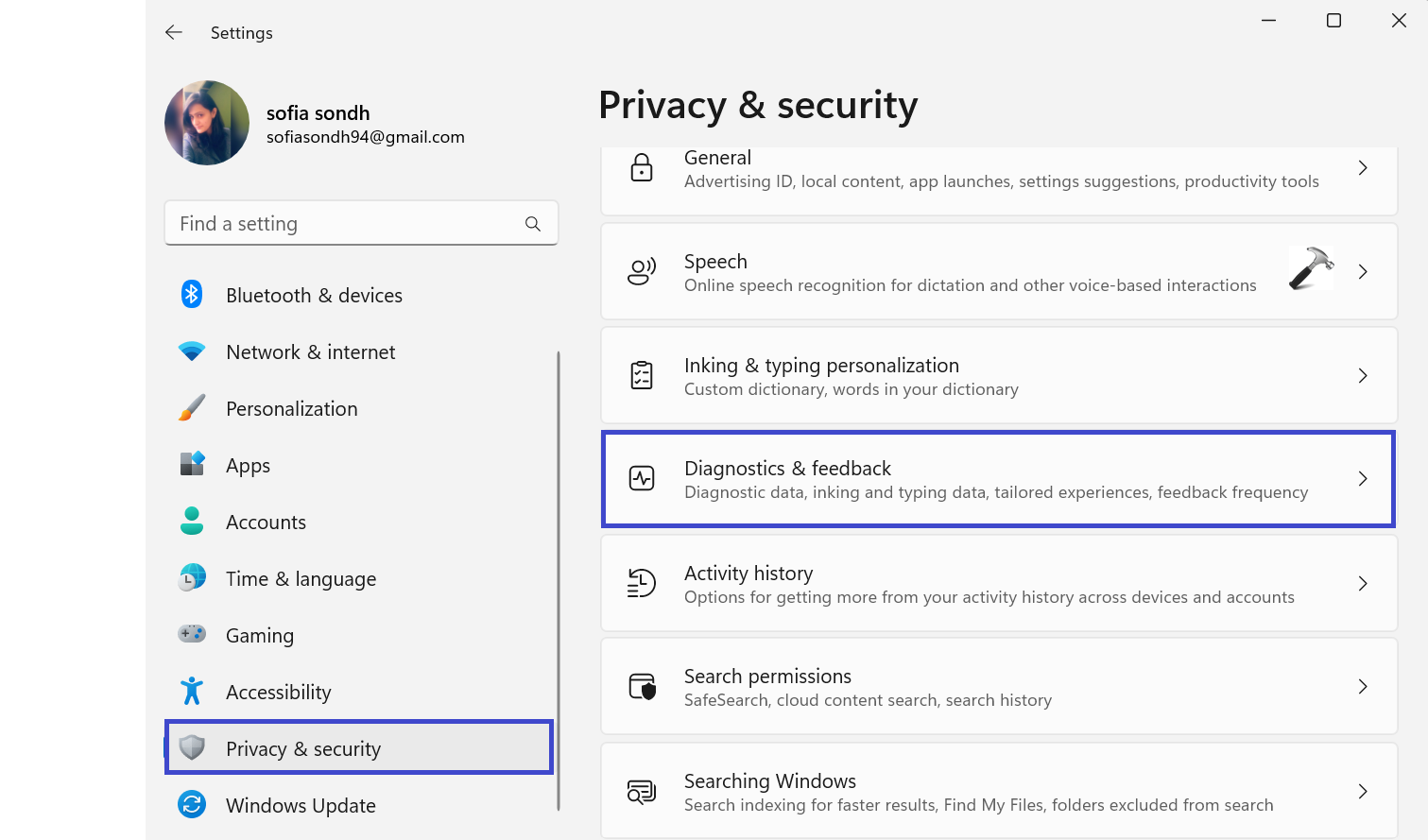Screen dimensions: 1428x840
Task: Click the sofia sondh profile picture
Action: (x=207, y=123)
